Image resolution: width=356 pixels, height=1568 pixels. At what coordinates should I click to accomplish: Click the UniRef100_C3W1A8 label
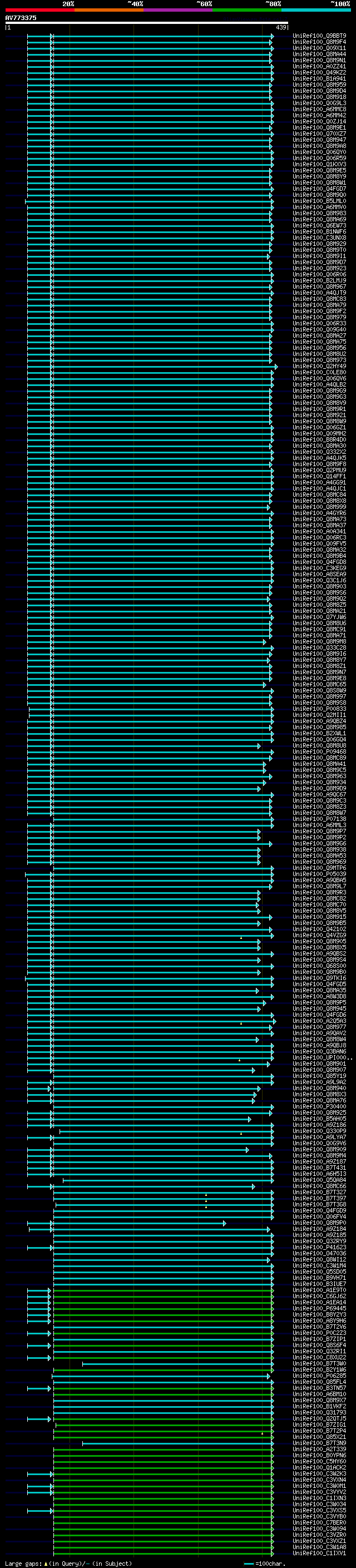[319, 1547]
